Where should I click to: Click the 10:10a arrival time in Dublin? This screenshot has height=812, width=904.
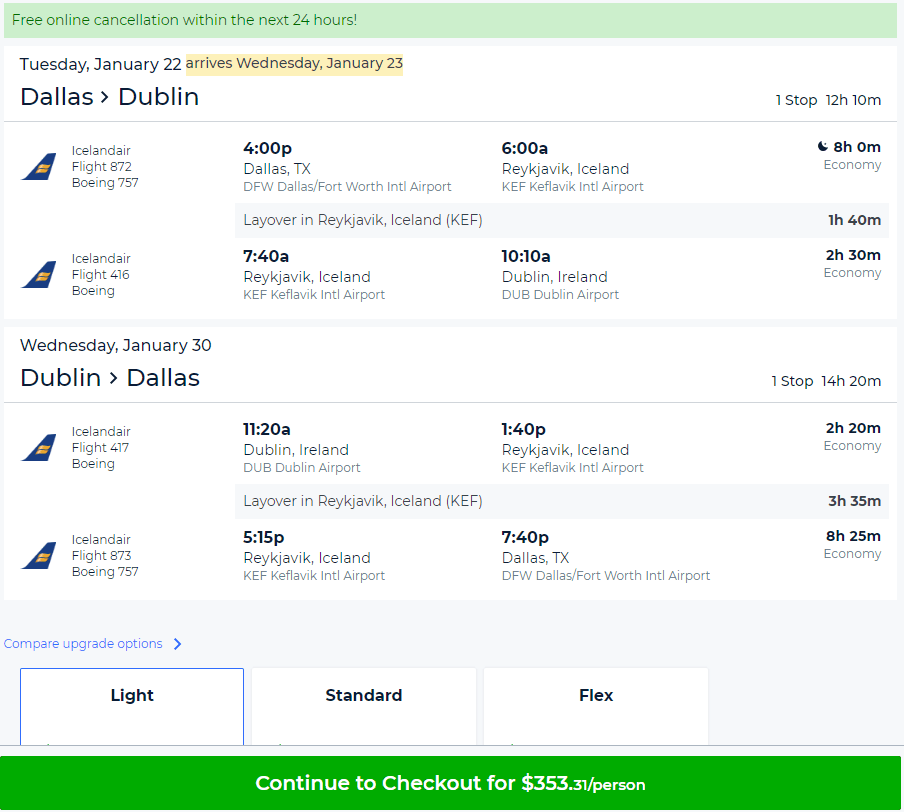point(526,256)
